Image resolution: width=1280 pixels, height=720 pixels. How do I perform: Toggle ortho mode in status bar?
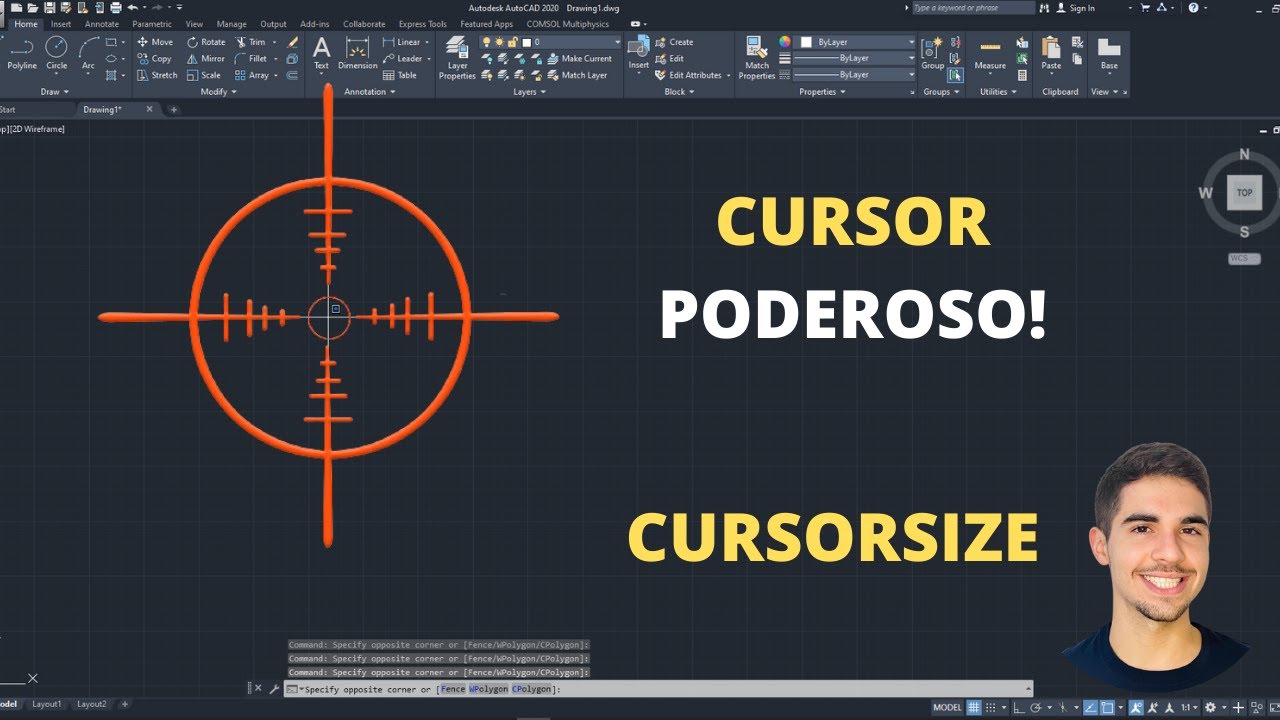(x=1021, y=707)
